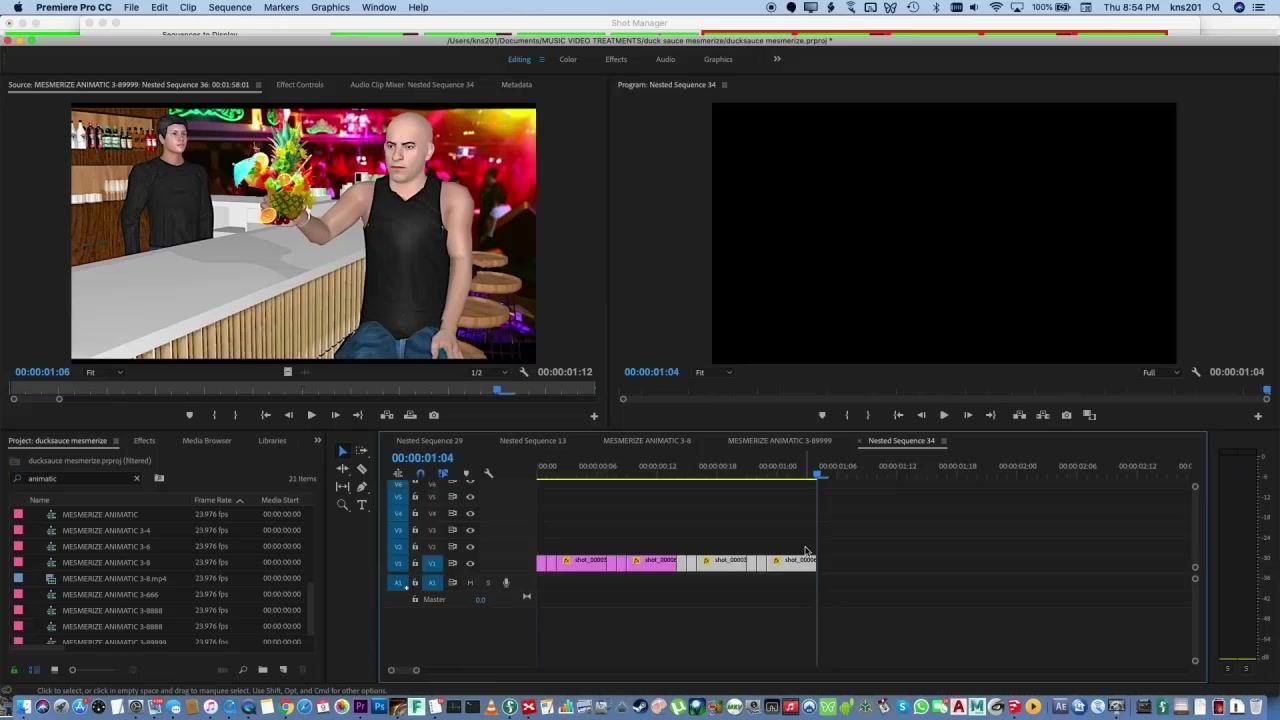Image resolution: width=1280 pixels, height=720 pixels.
Task: Expand Project panel tabs overflow chevron
Action: click(317, 440)
